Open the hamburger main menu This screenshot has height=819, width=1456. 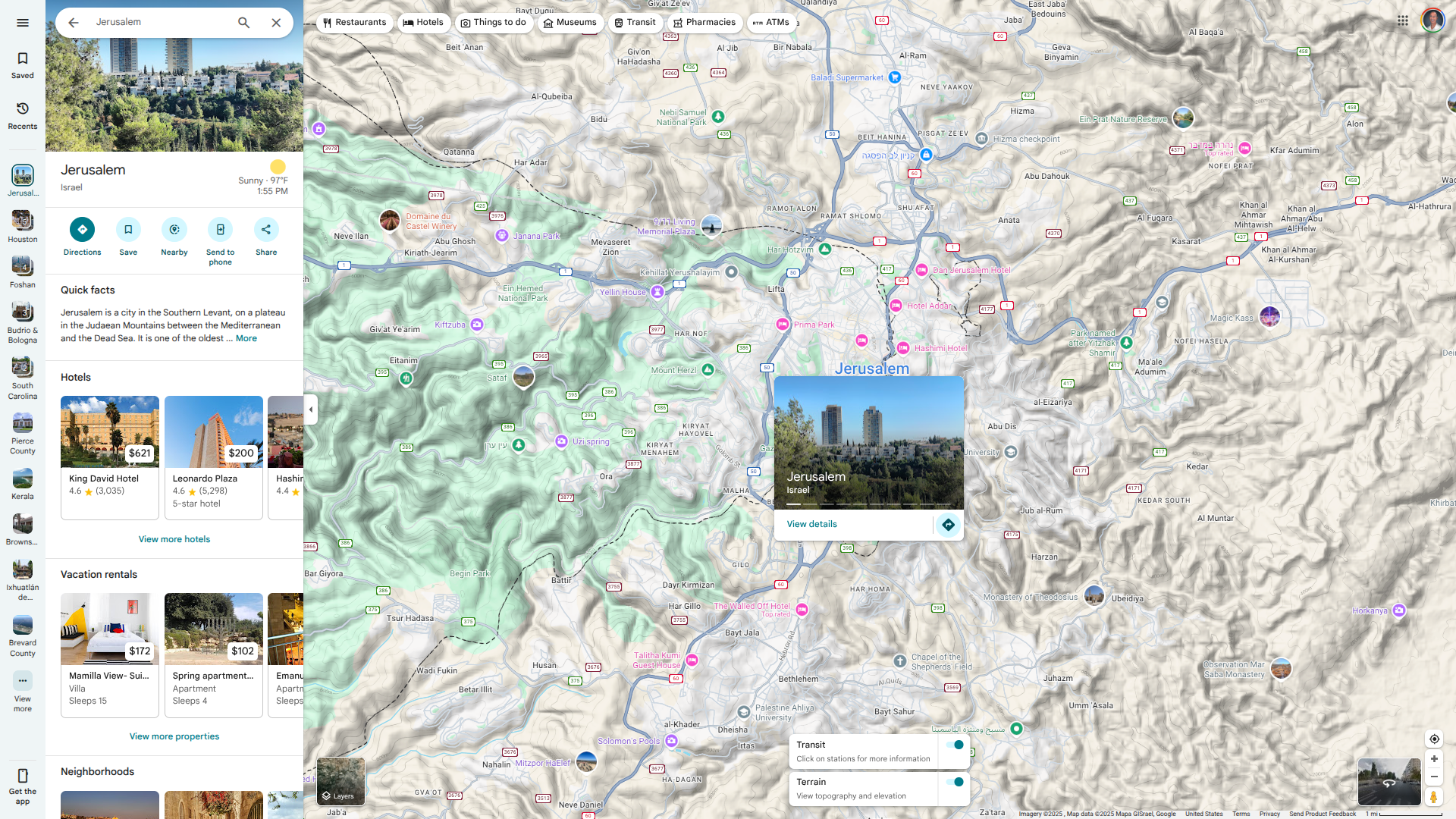click(23, 23)
